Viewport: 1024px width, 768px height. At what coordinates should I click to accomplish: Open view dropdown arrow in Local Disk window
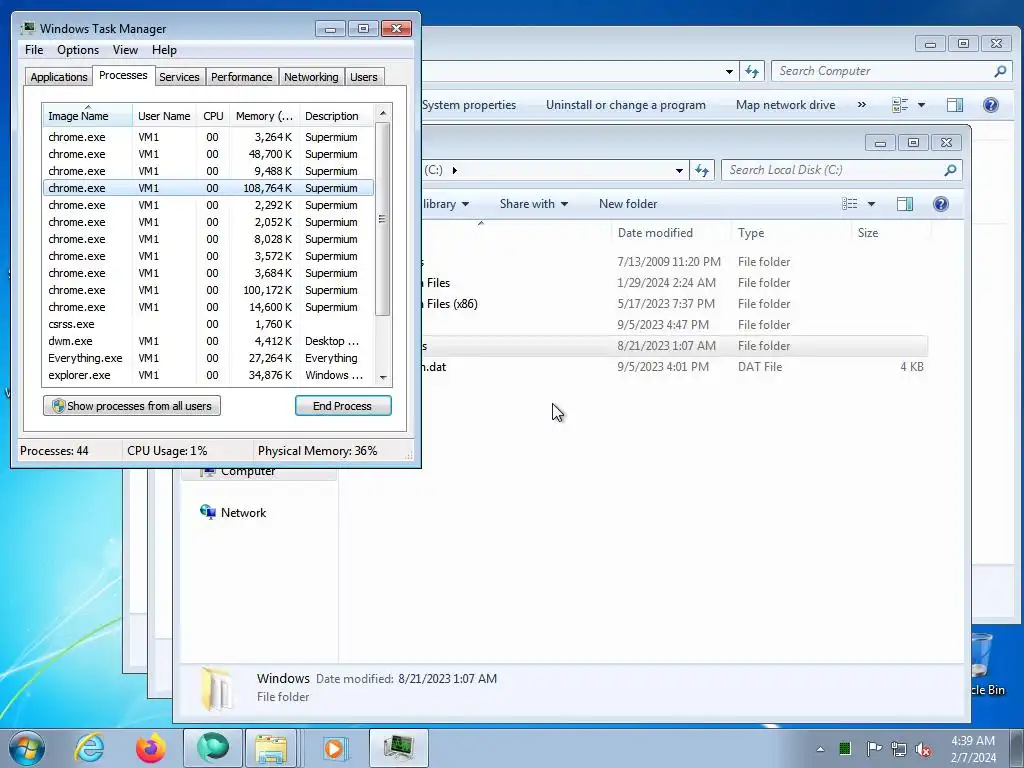pos(871,204)
